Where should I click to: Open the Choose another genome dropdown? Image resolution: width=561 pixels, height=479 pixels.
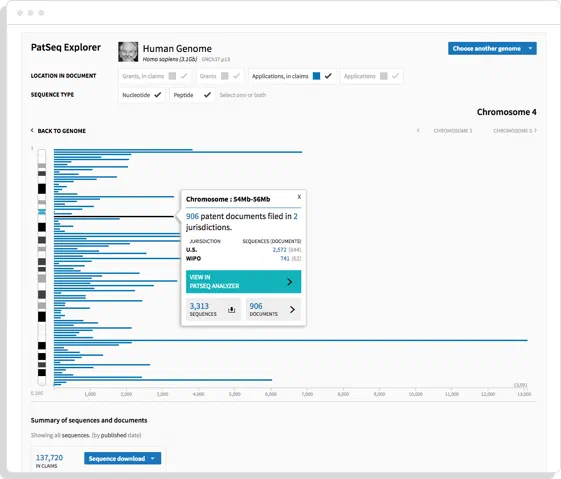pos(492,48)
